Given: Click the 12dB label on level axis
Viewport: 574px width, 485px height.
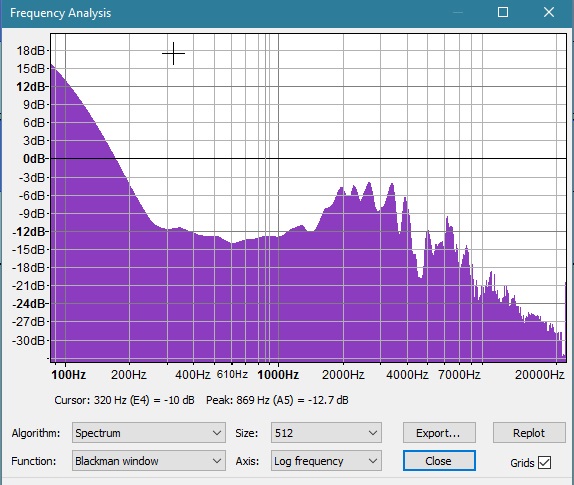Looking at the screenshot, I should pos(30,87).
